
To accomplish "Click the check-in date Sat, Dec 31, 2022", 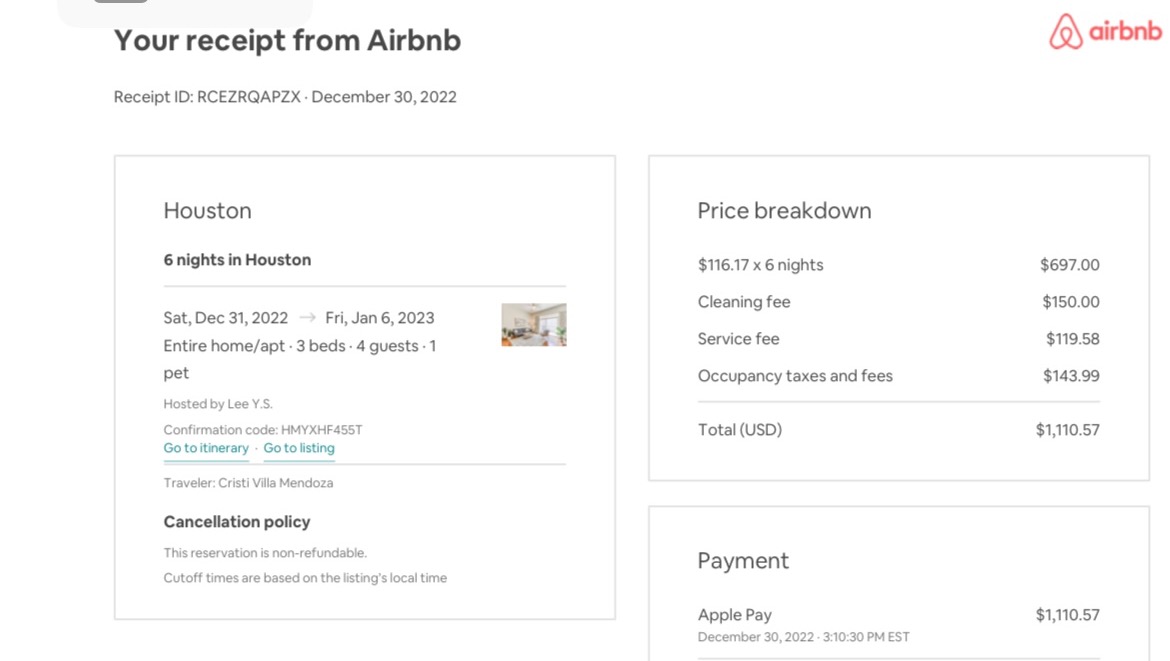I will [x=225, y=318].
